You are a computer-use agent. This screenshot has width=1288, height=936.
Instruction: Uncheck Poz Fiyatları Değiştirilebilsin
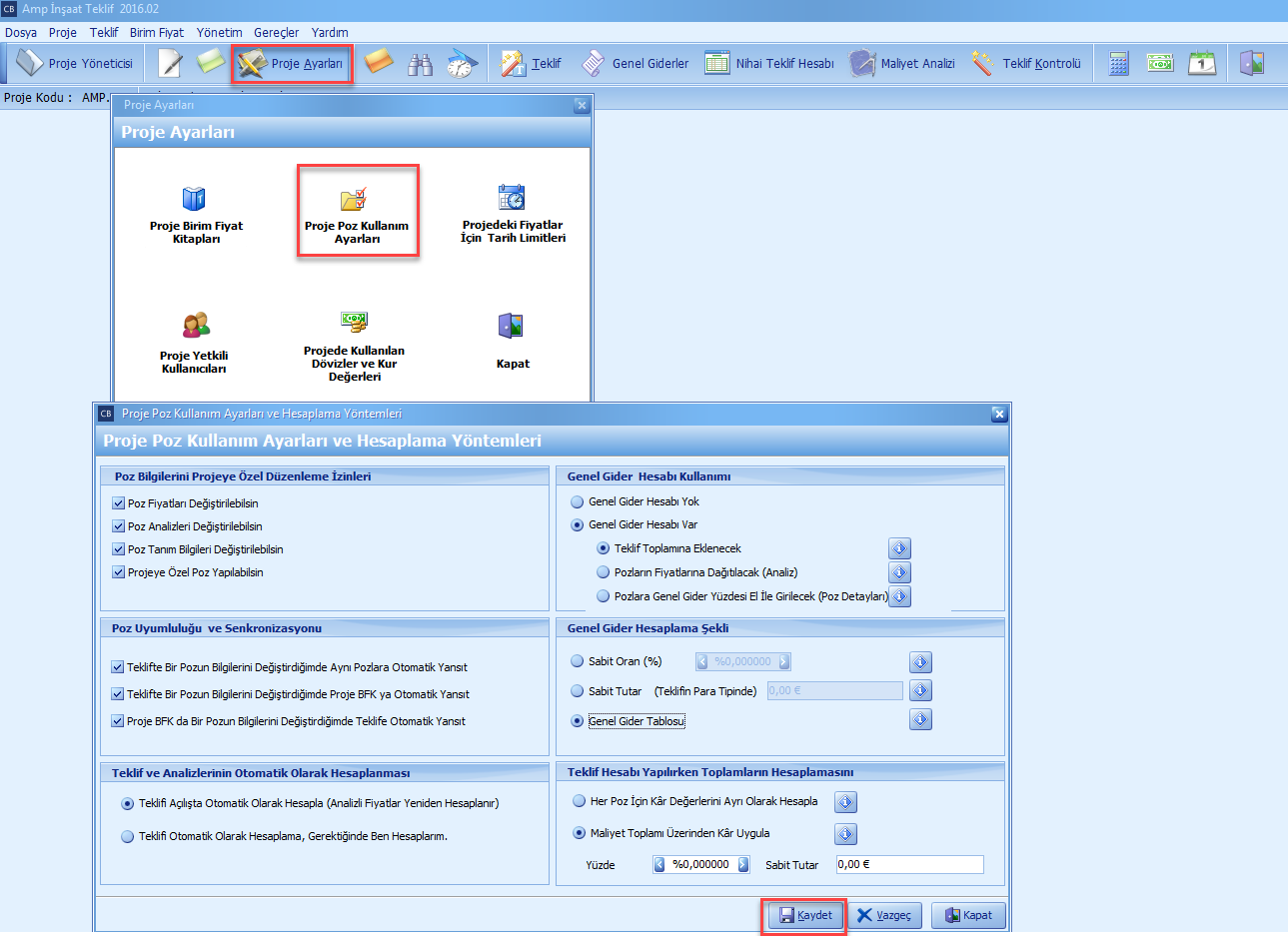click(119, 503)
